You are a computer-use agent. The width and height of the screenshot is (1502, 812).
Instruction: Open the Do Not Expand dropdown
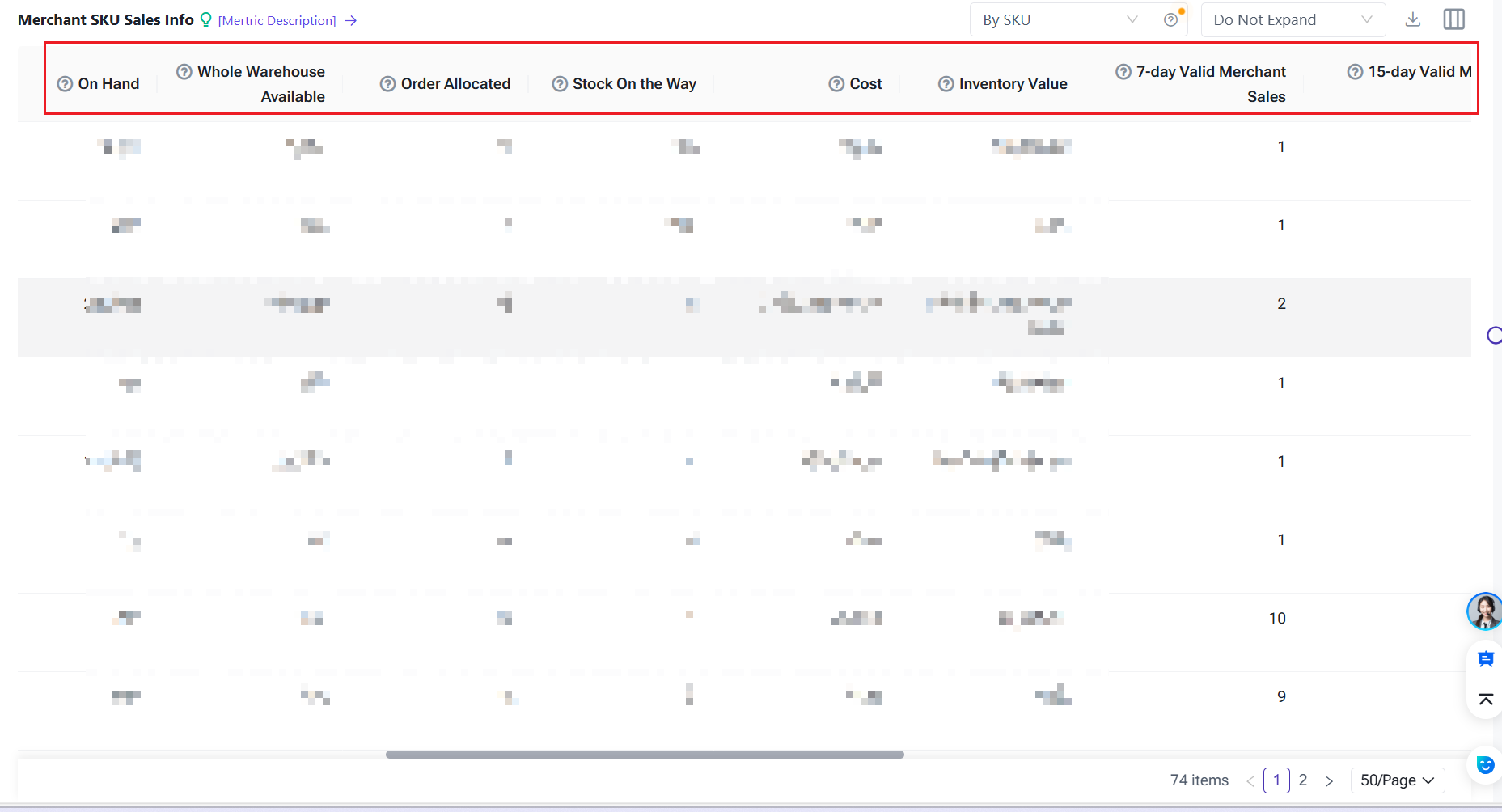click(1292, 20)
